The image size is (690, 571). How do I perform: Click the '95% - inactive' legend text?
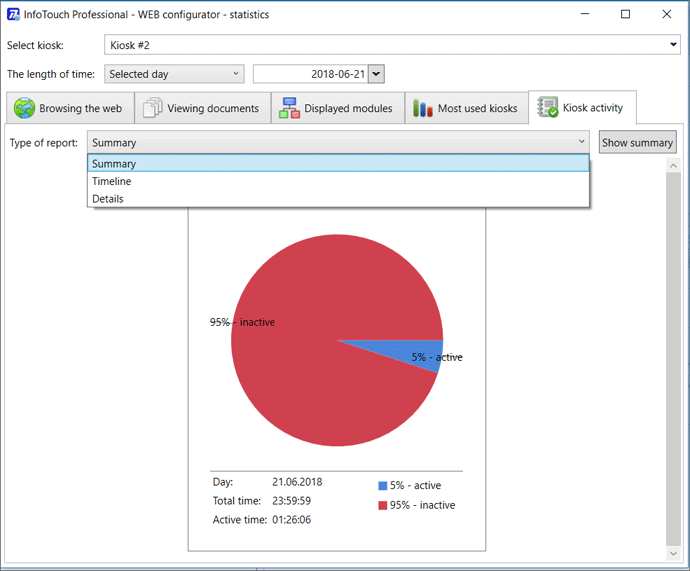[422, 505]
